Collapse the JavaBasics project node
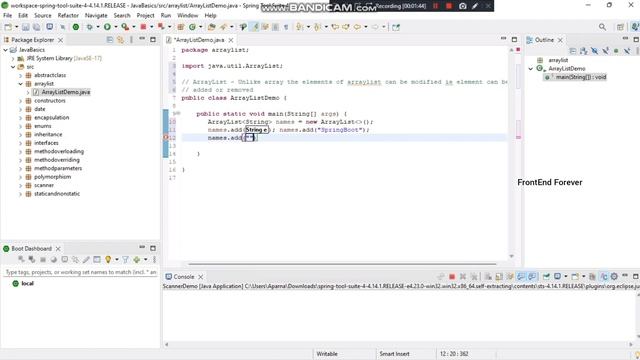The width and height of the screenshot is (640, 360). coord(5,50)
